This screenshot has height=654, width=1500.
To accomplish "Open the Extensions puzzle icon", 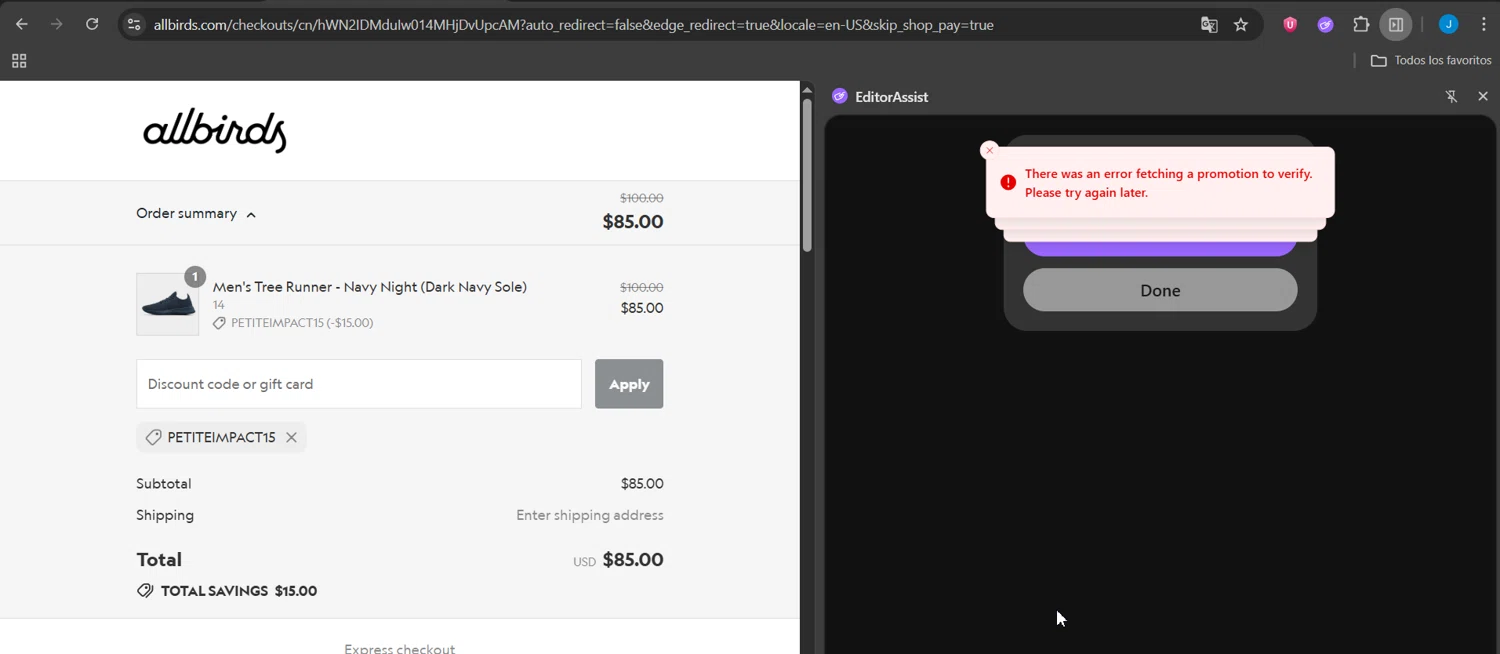I will coord(1361,25).
